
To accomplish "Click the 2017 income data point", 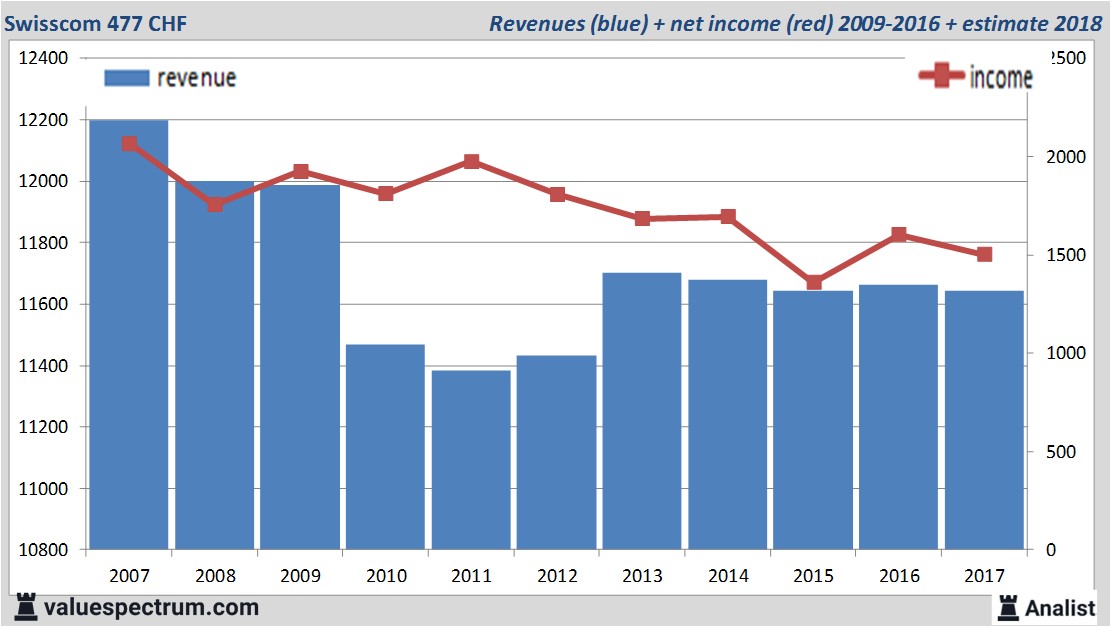I will point(984,254).
